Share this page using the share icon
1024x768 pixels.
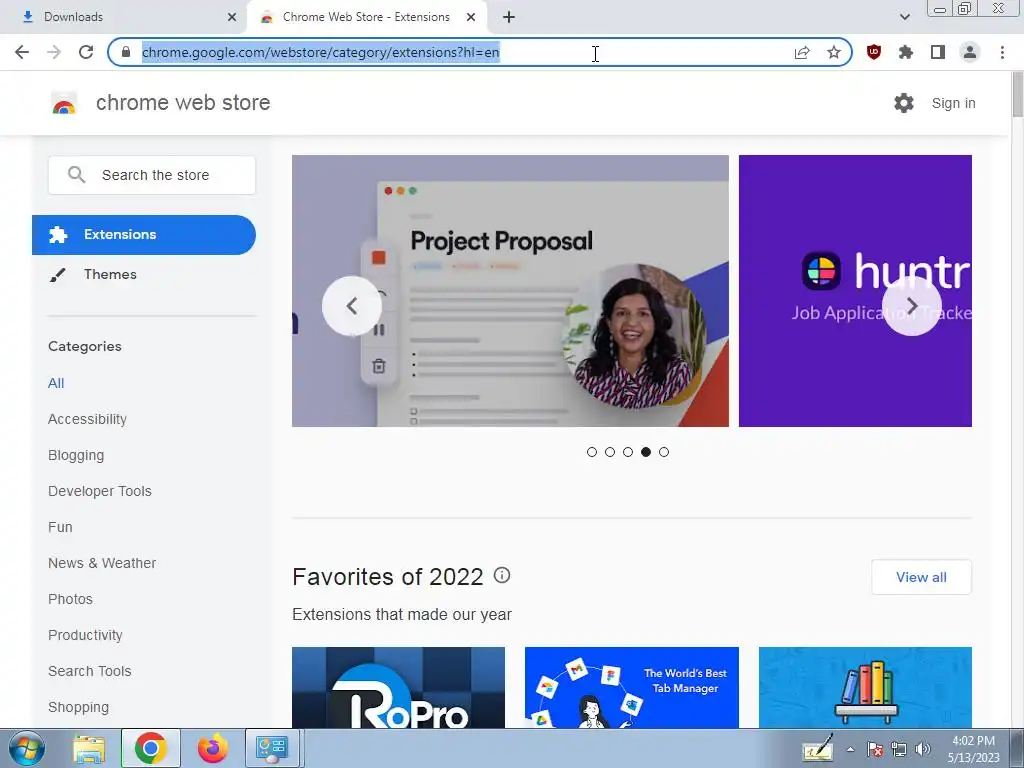point(802,52)
